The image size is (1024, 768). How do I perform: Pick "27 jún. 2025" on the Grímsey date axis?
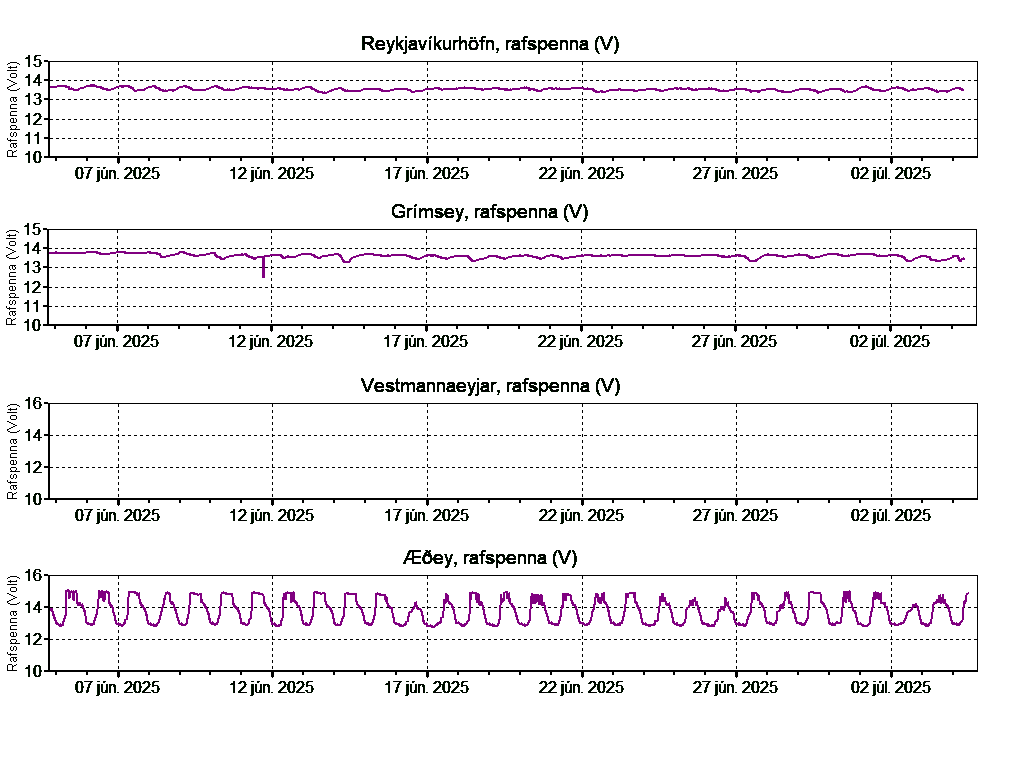pos(735,342)
